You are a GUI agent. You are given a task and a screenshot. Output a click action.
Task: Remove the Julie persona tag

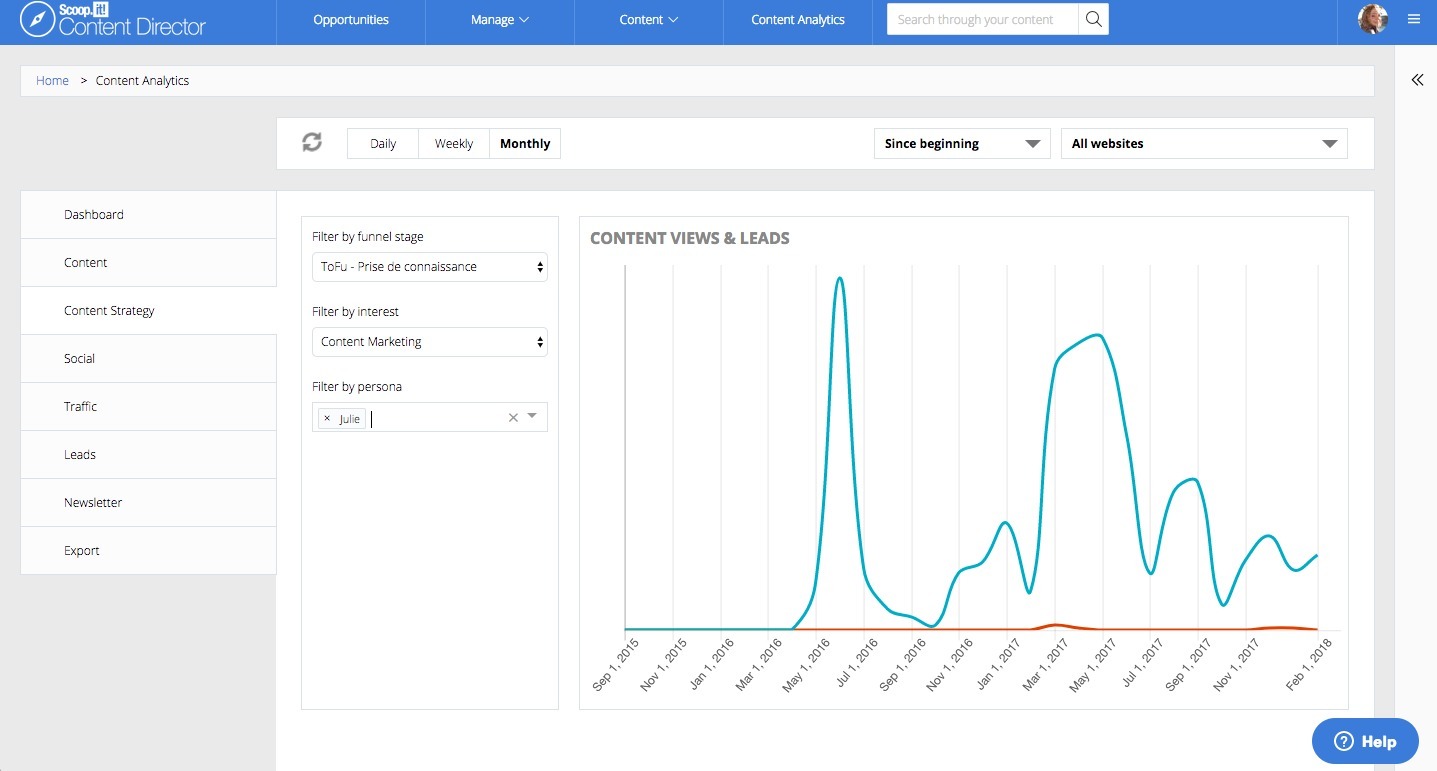coord(327,418)
